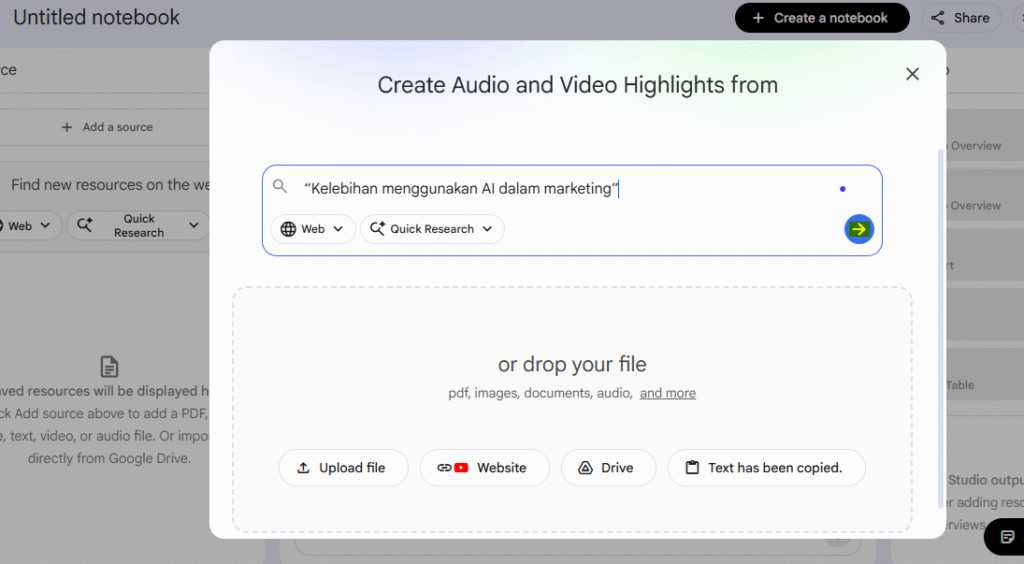This screenshot has width=1024, height=564.
Task: Open the Web source dropdown in dialog
Action: (x=313, y=229)
